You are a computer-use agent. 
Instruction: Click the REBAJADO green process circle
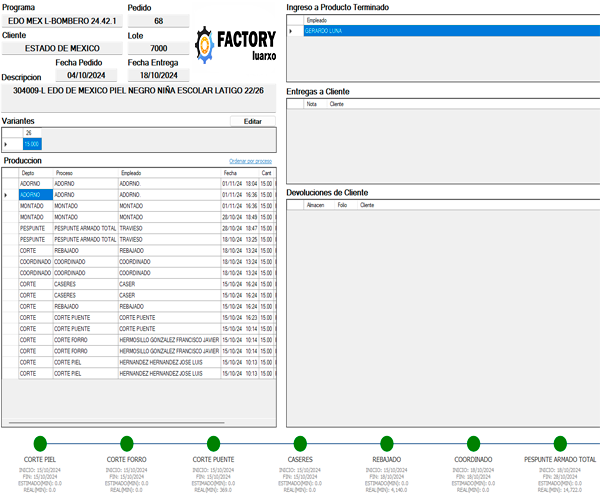click(x=386, y=444)
